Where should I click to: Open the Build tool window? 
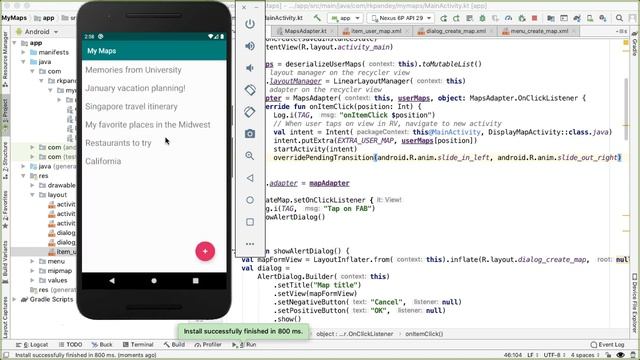click(174, 344)
